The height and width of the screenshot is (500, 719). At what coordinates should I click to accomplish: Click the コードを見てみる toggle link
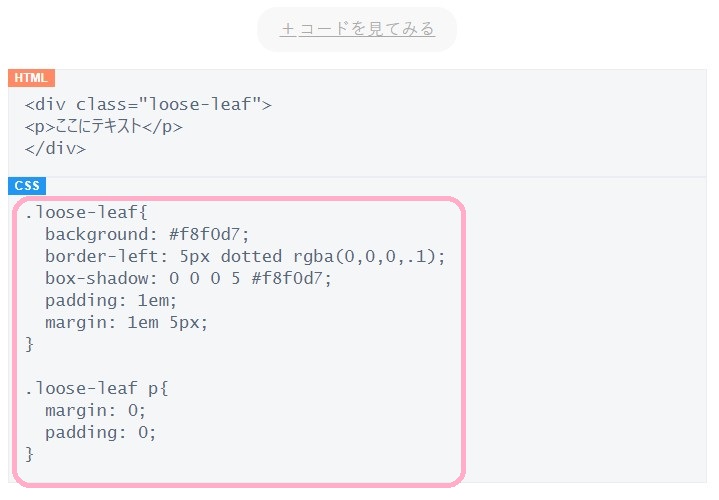tap(357, 29)
